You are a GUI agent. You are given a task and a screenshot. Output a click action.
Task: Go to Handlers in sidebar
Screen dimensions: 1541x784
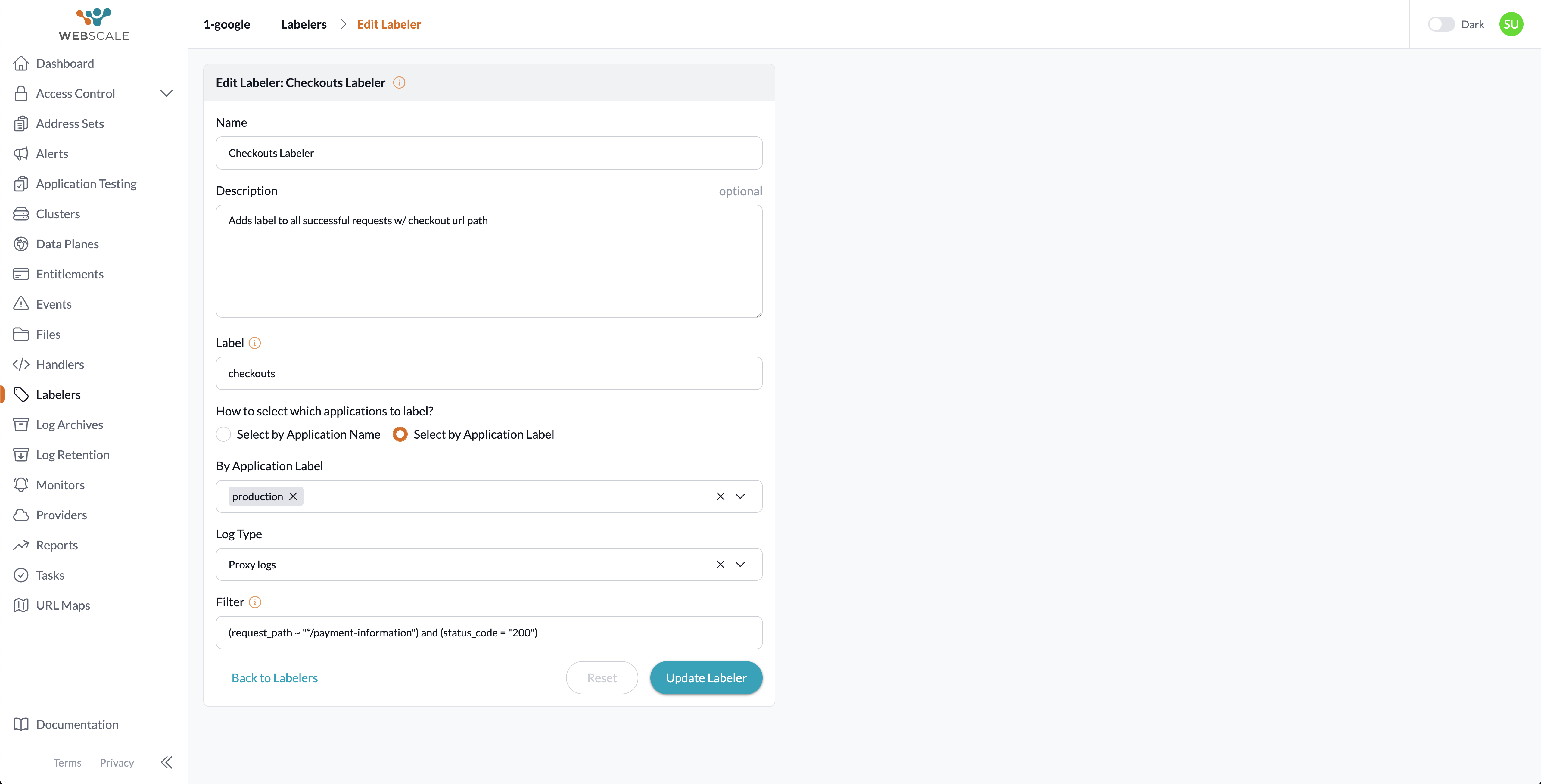coord(60,364)
